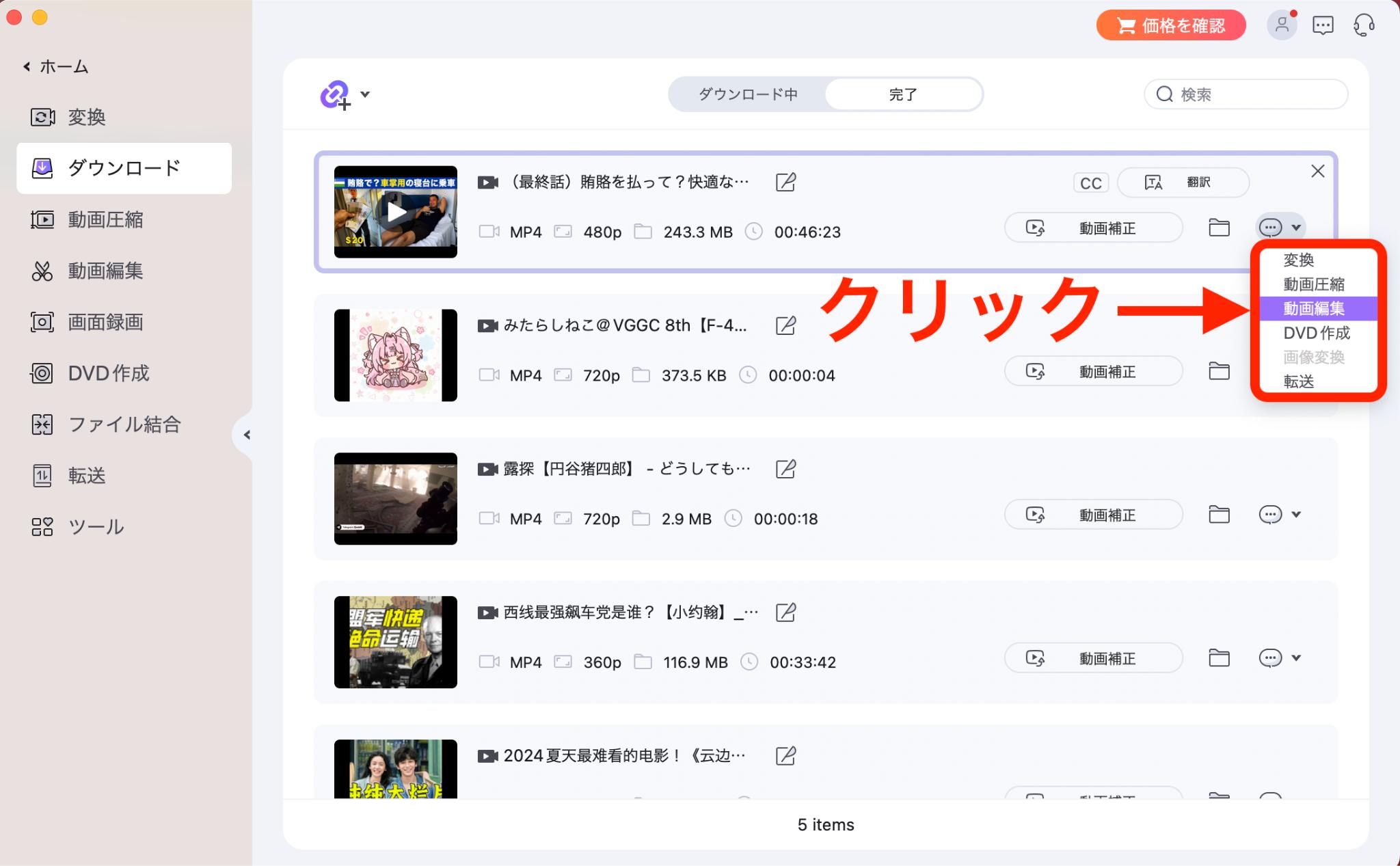The width and height of the screenshot is (1400, 866).
Task: Click 動画補正 for the 露探 video
Action: pyautogui.click(x=1093, y=515)
